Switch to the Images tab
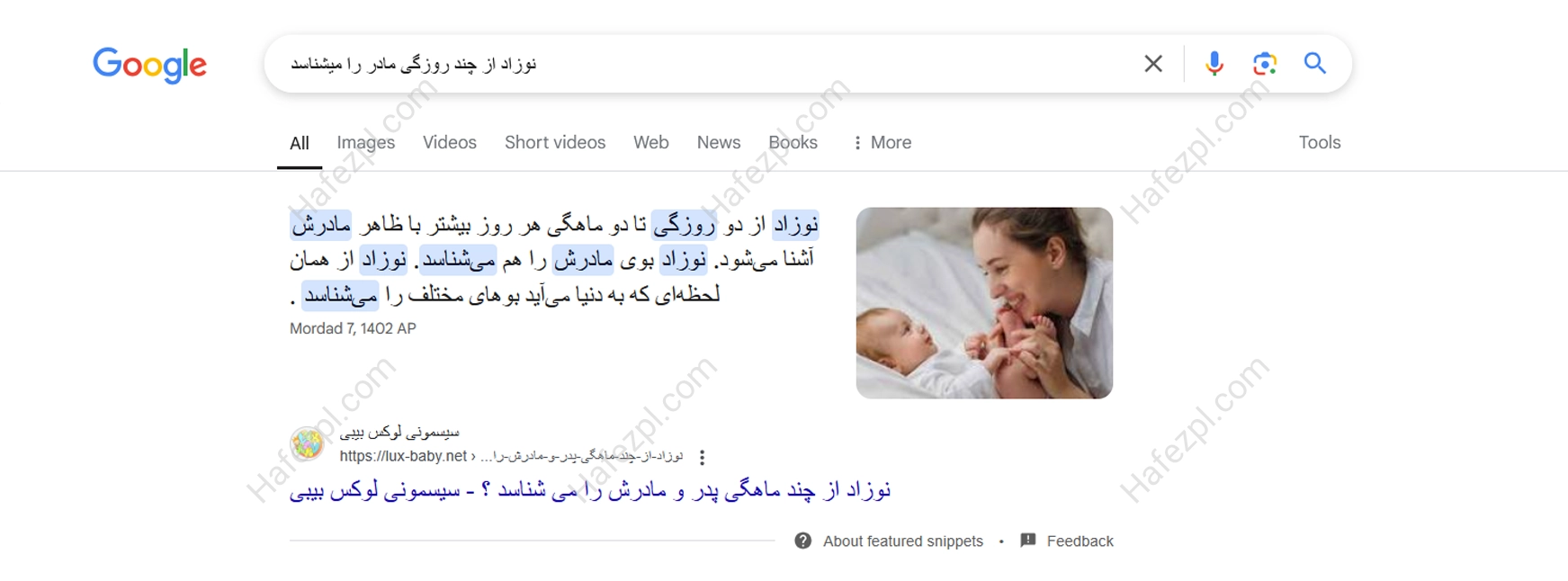1568x581 pixels. tap(366, 142)
